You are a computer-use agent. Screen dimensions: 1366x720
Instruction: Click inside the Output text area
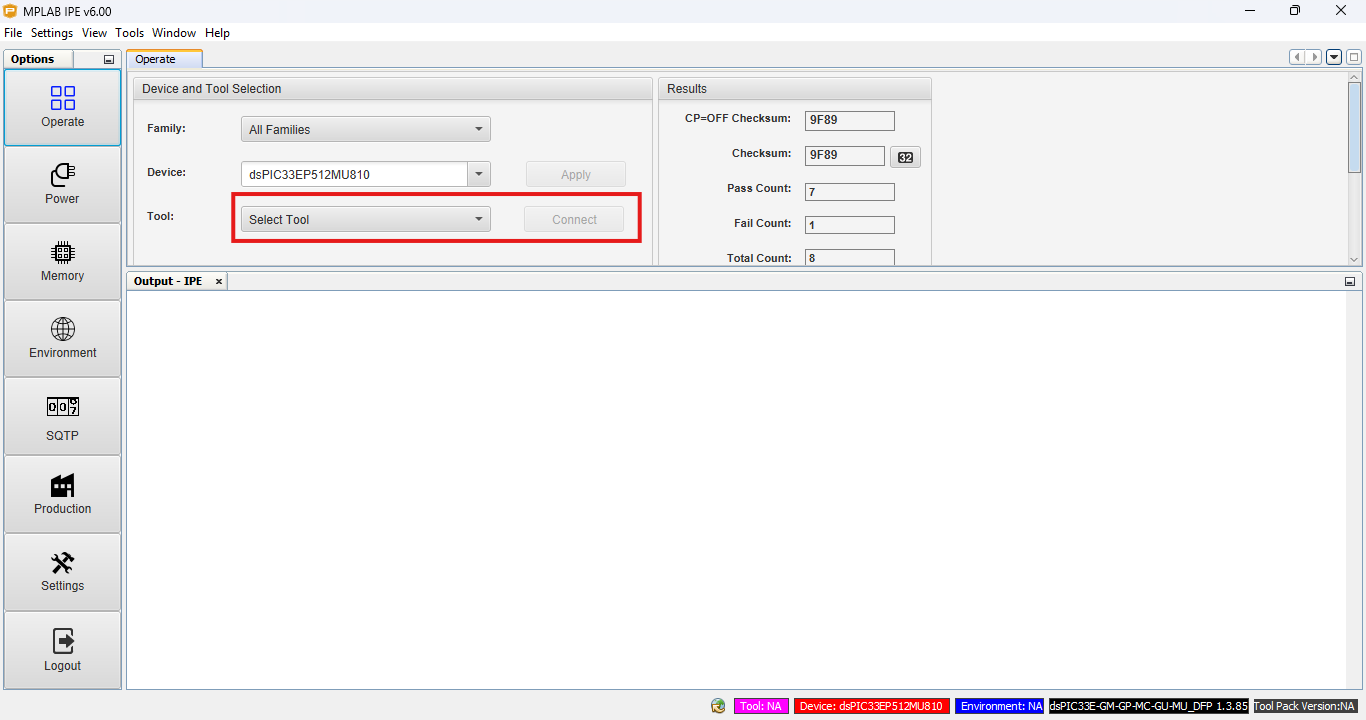tap(737, 490)
